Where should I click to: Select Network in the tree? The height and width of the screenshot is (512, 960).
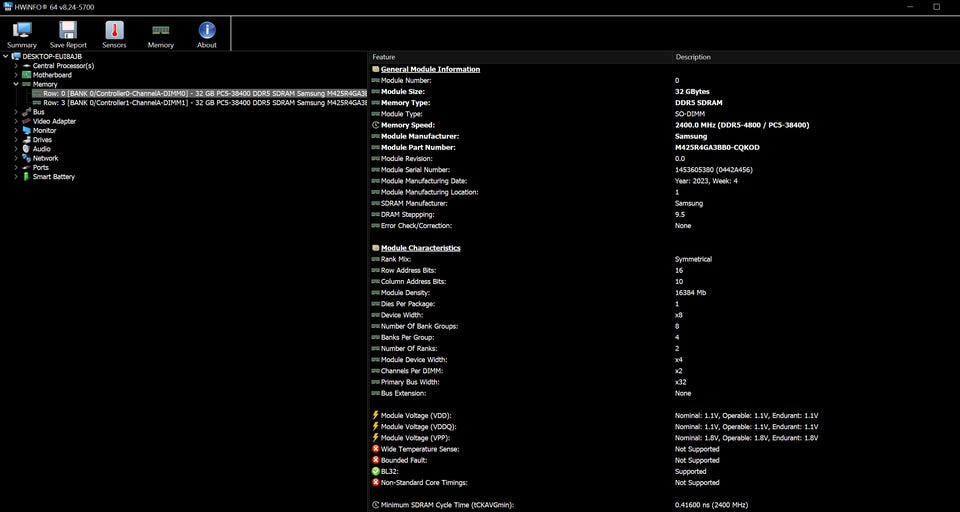tap(45, 158)
